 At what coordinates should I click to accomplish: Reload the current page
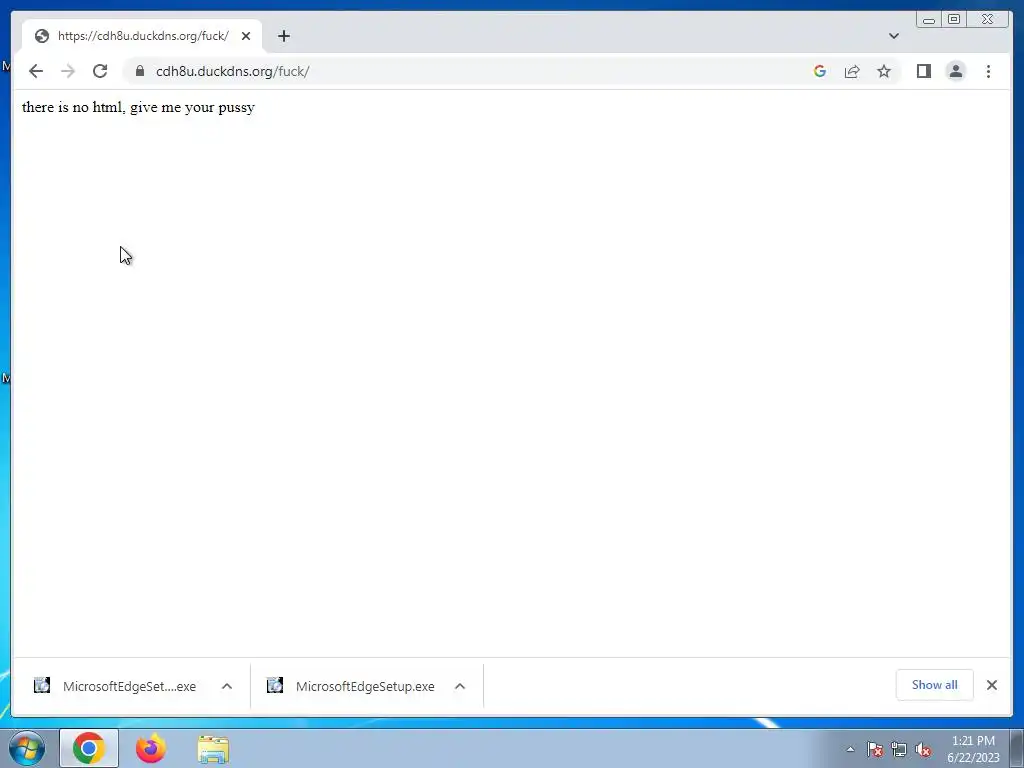click(x=100, y=71)
